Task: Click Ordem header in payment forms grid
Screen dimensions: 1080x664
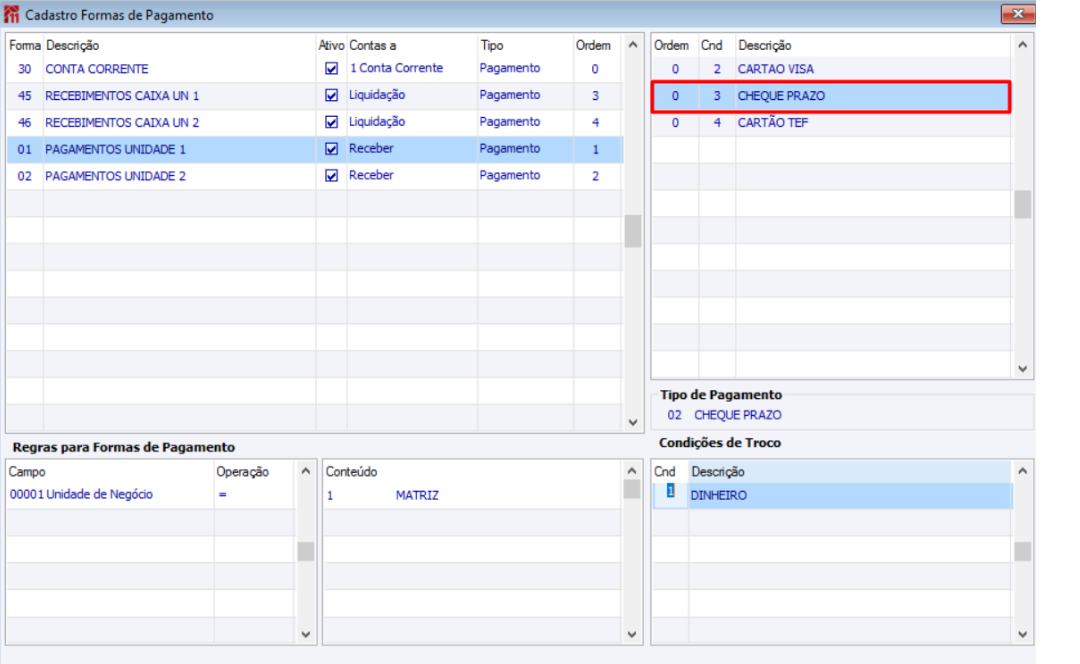Action: click(593, 45)
